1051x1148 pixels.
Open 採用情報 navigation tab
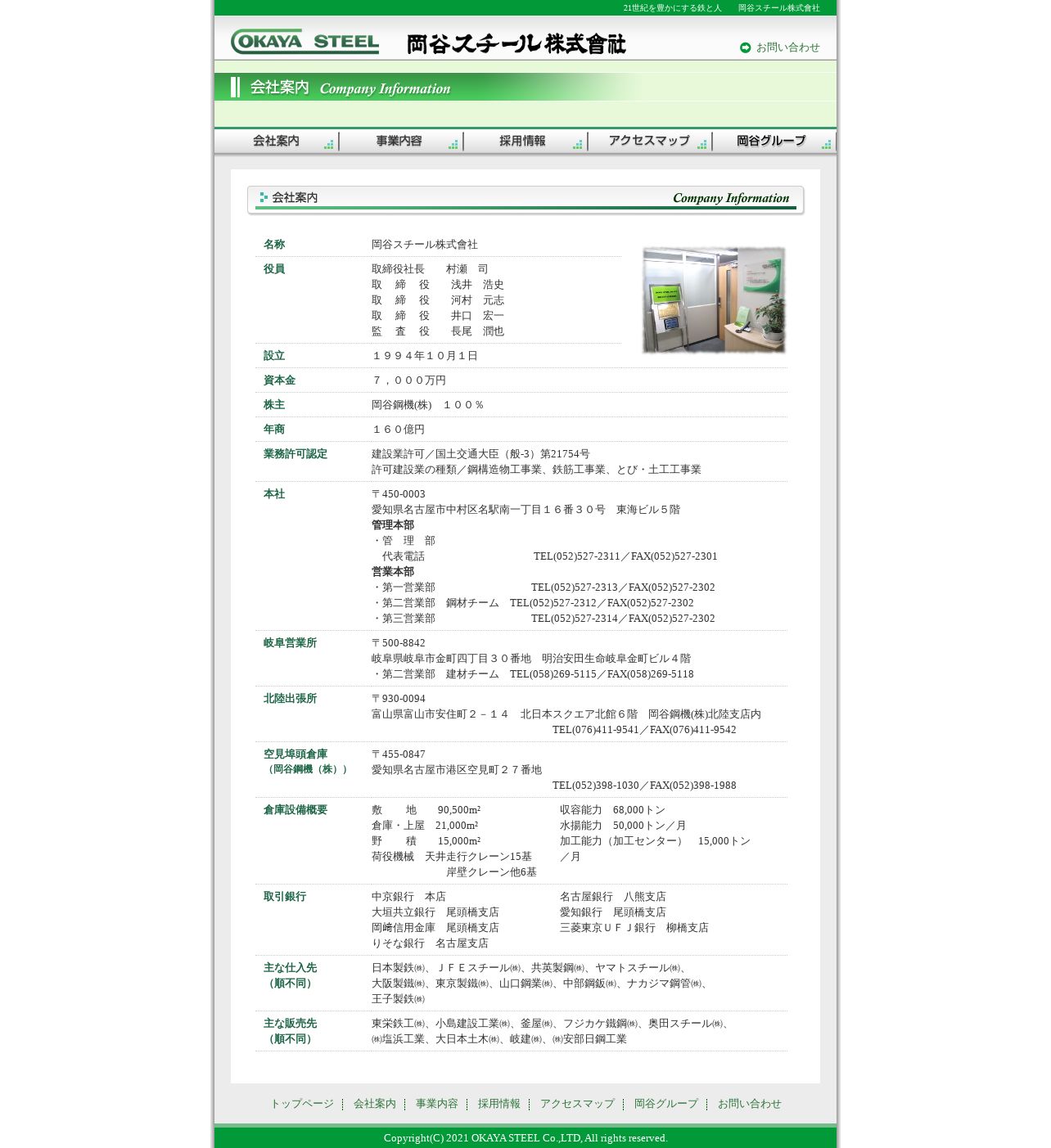pyautogui.click(x=525, y=141)
